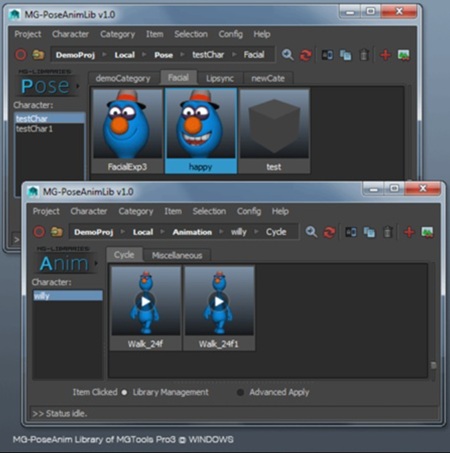
Task: Play the Walk_24f animation preview
Action: pyautogui.click(x=145, y=301)
